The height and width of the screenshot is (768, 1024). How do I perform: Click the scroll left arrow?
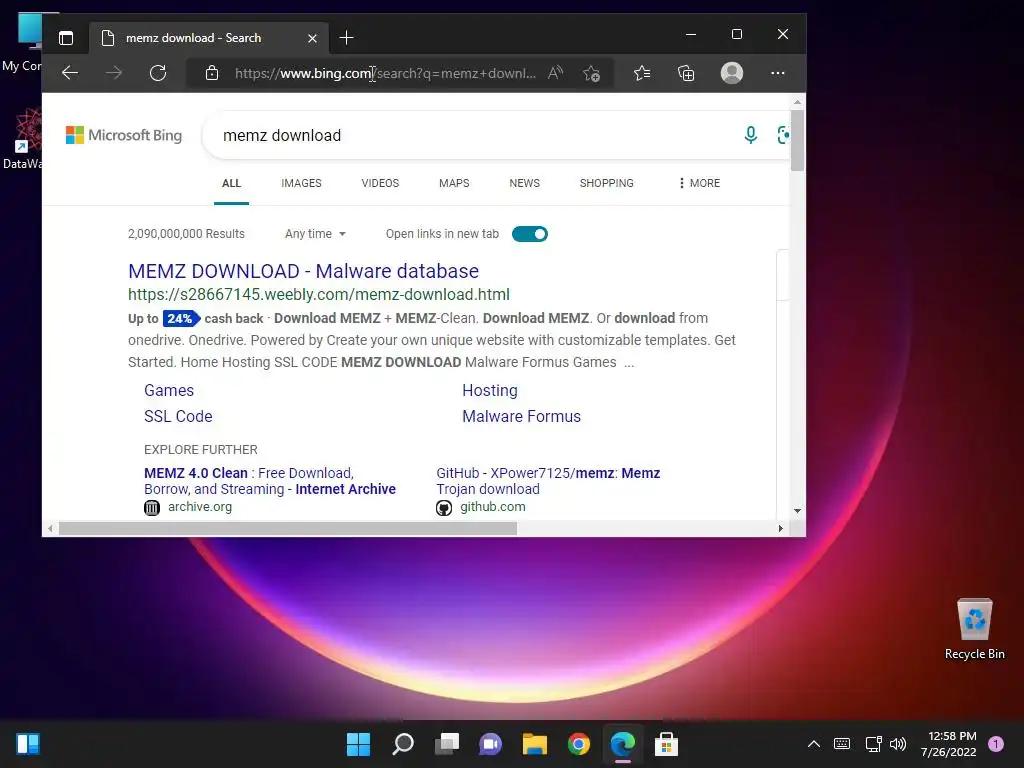(x=50, y=528)
